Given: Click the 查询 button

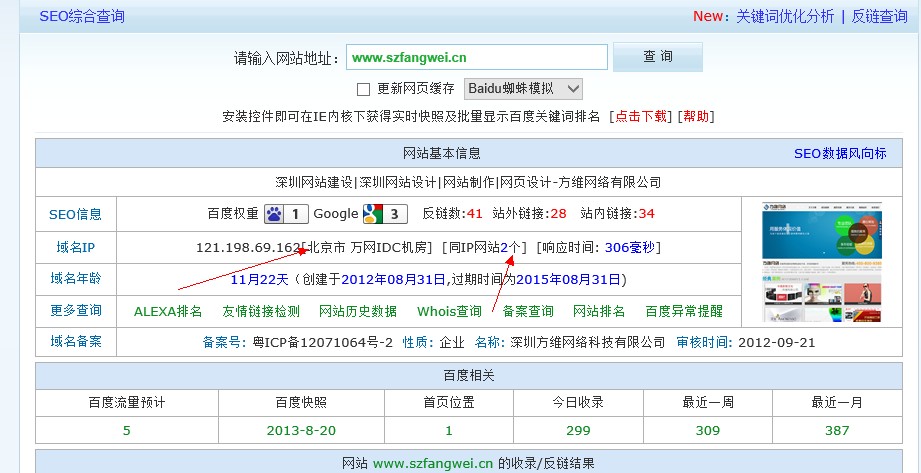Looking at the screenshot, I should click(x=657, y=57).
